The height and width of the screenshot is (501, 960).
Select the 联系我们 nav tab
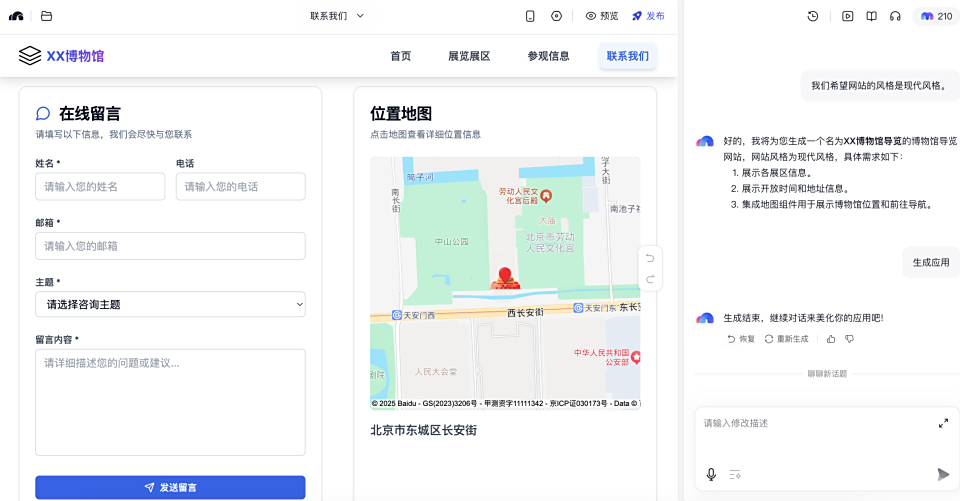pos(628,56)
